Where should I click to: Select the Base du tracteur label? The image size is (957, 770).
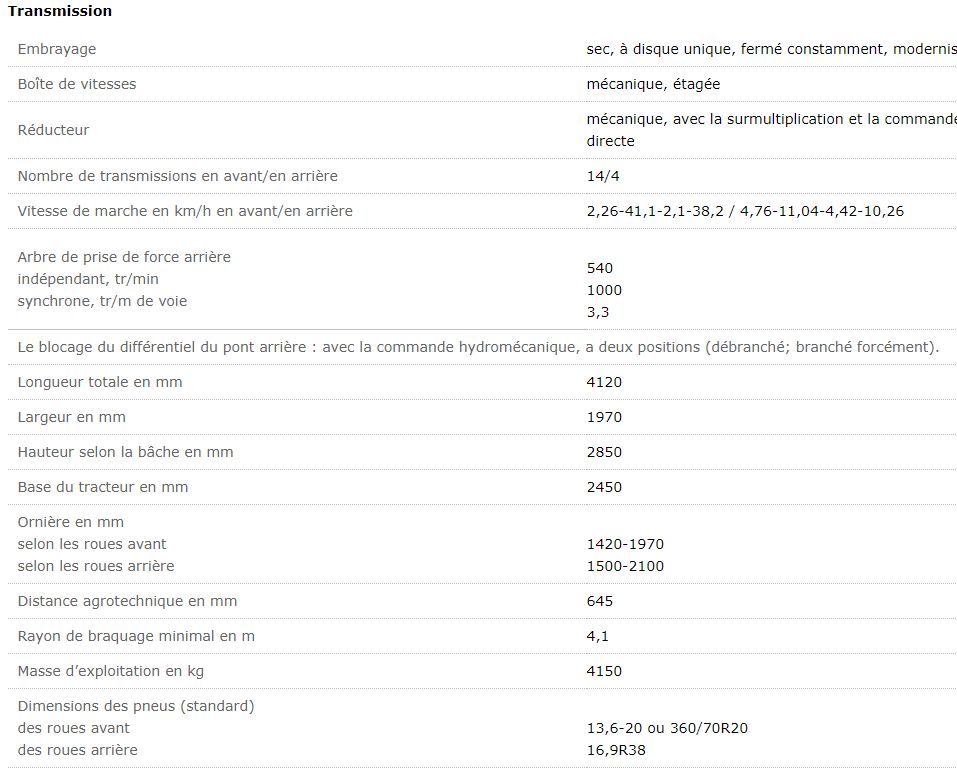point(103,487)
